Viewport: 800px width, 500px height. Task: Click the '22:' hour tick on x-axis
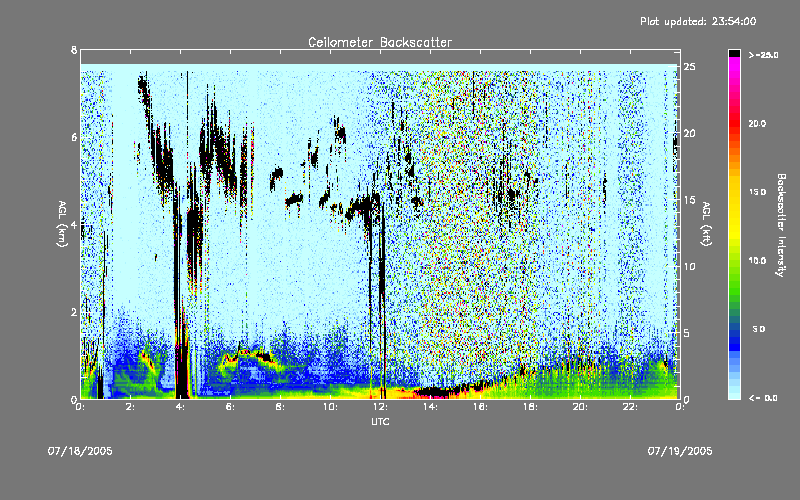[x=630, y=407]
